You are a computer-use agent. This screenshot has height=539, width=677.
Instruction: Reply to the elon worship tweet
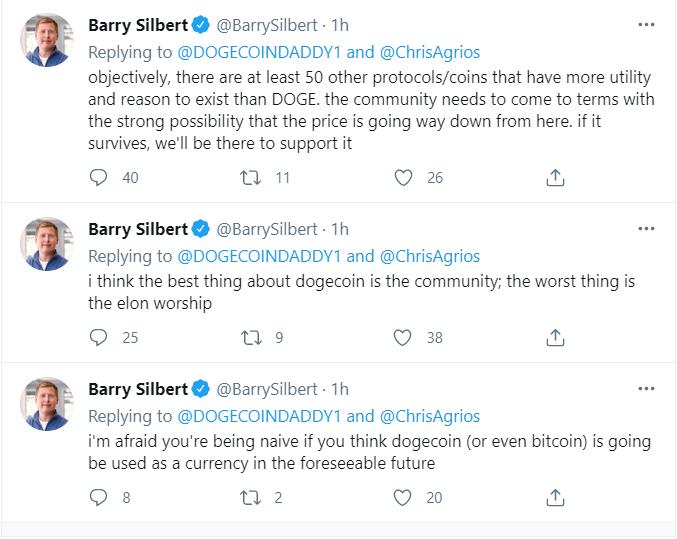[98, 338]
